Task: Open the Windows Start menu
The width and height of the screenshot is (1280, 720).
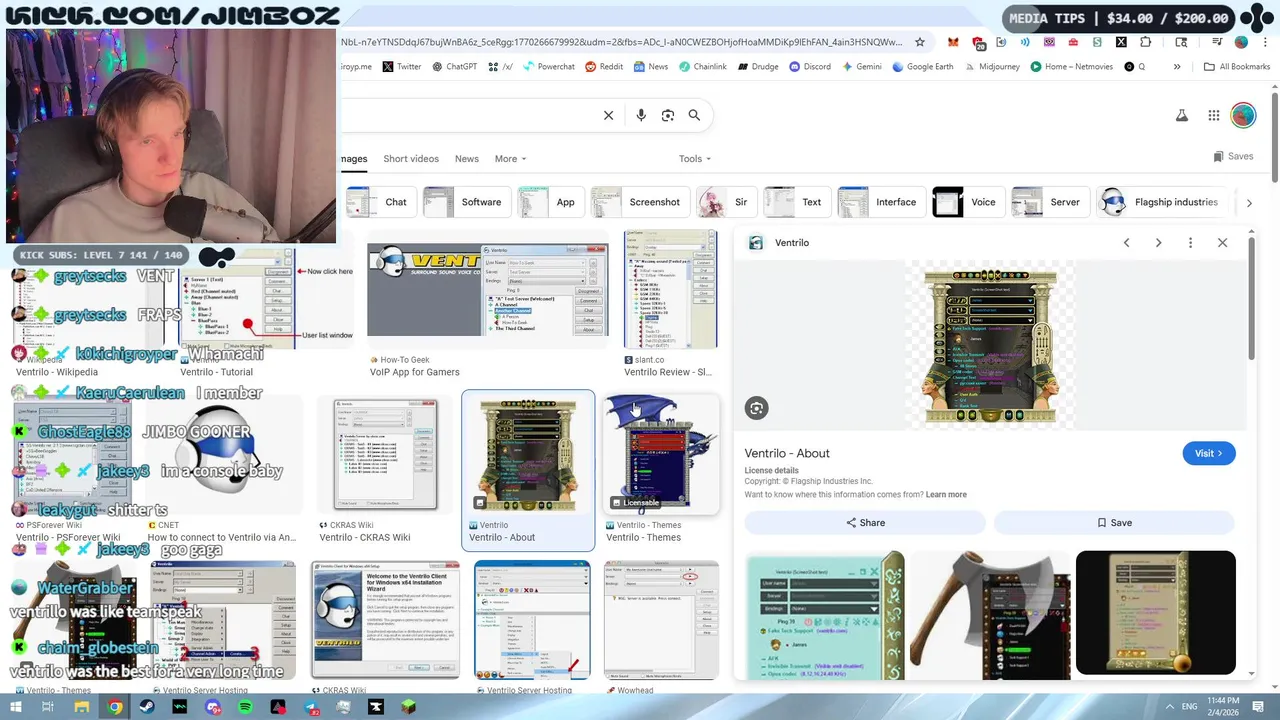Action: point(15,707)
